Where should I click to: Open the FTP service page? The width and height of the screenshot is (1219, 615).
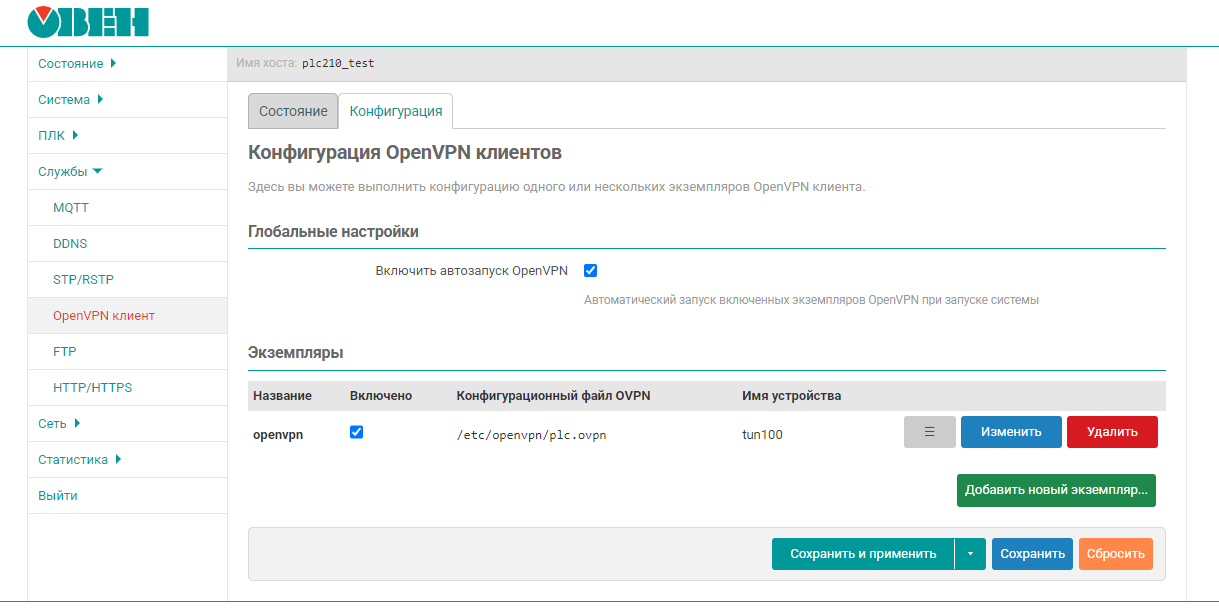[x=65, y=352]
